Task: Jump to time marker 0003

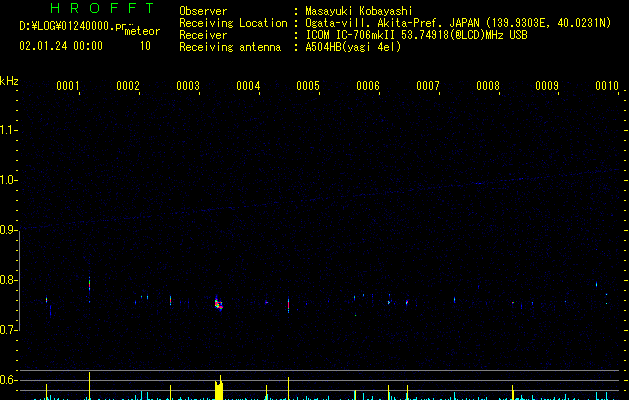Action: (x=188, y=86)
